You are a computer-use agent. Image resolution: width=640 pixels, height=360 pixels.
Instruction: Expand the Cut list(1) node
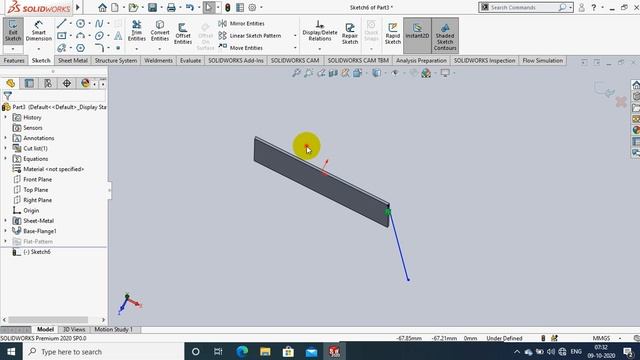coord(5,148)
